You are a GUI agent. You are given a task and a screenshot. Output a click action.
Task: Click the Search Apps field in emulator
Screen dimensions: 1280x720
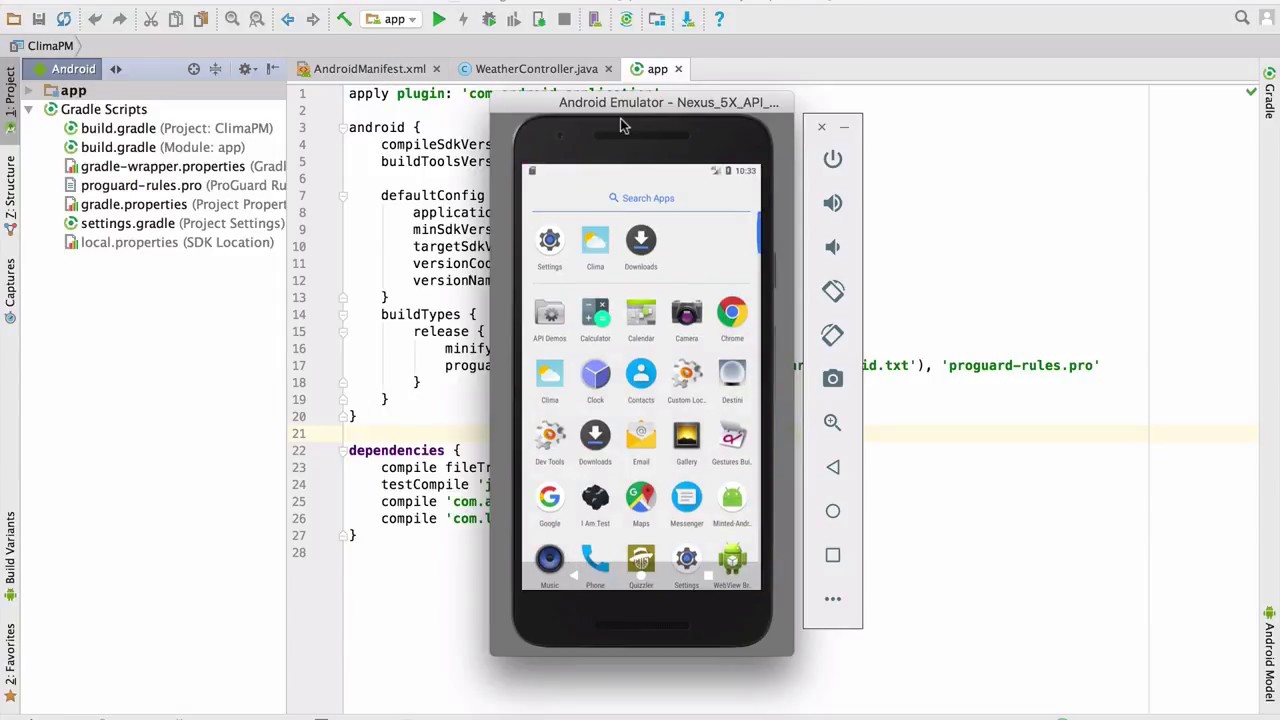pyautogui.click(x=641, y=198)
